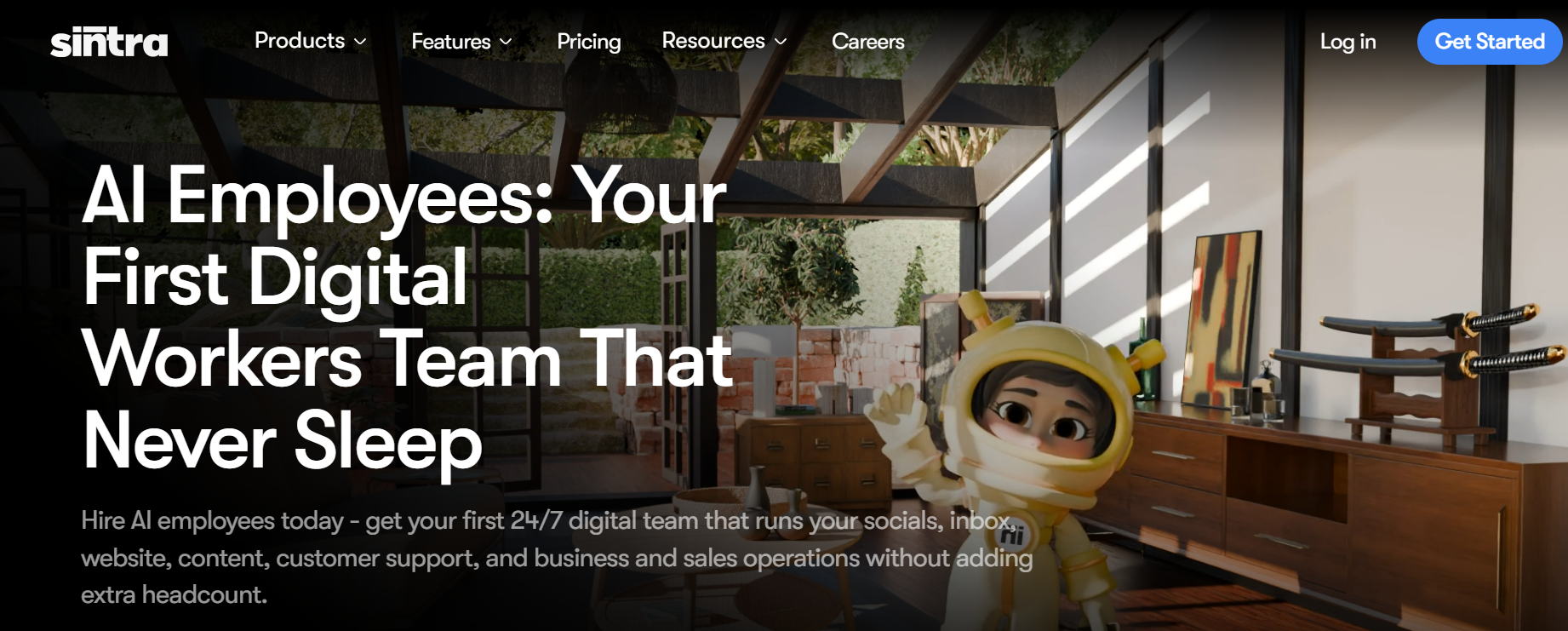Click the Hire AI employees description paragraph
The width and height of the screenshot is (1568, 631).
pos(557,558)
